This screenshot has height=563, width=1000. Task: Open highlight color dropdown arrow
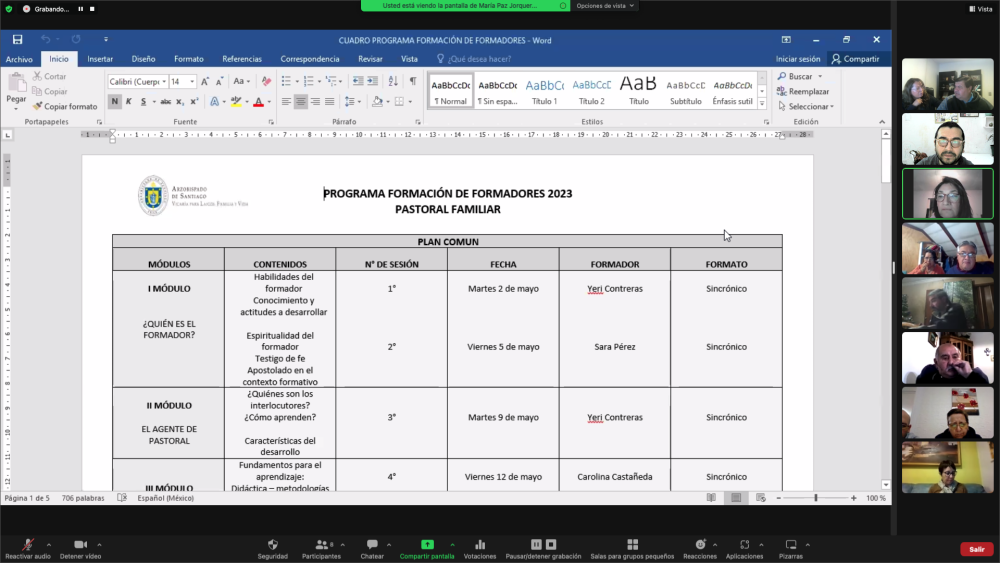[247, 102]
